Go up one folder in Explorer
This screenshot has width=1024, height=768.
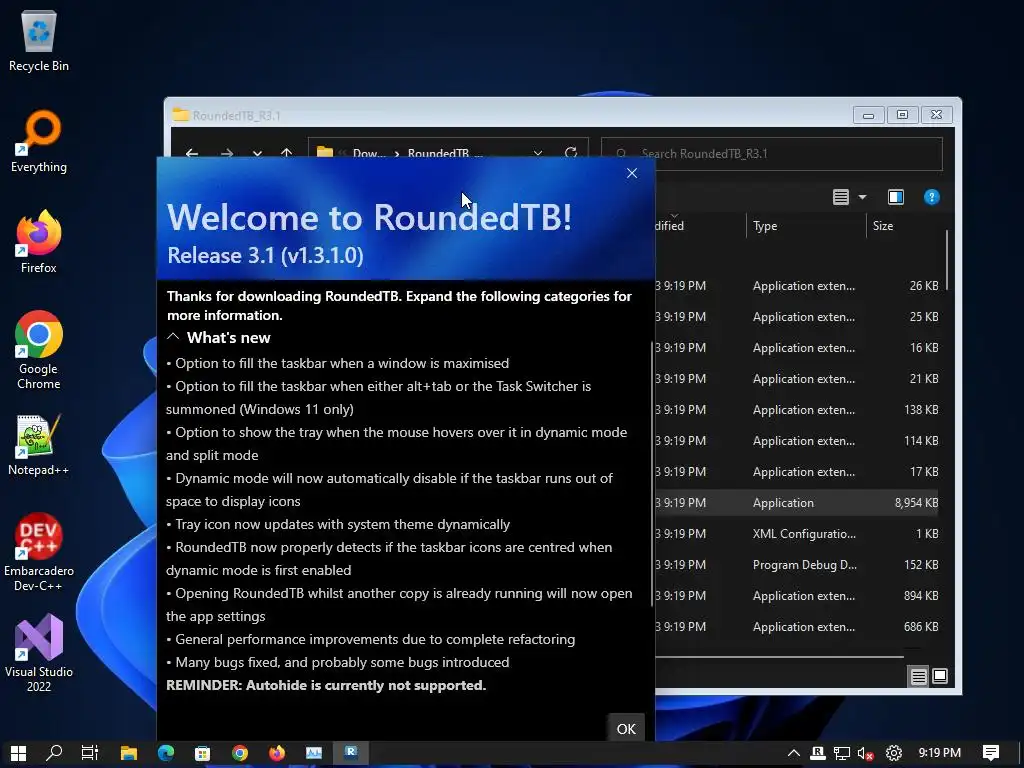pyautogui.click(x=286, y=153)
